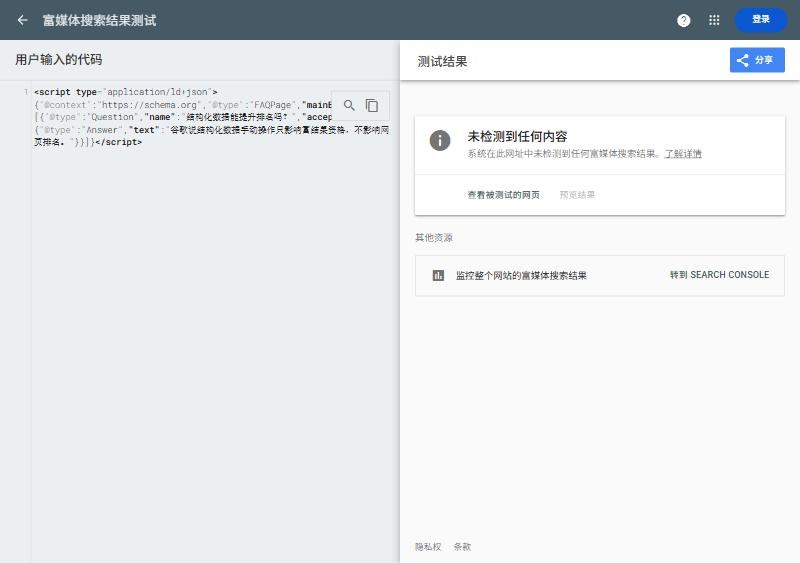Click the chart icon beside 监控整个网站
The height and width of the screenshot is (563, 800).
click(x=438, y=276)
